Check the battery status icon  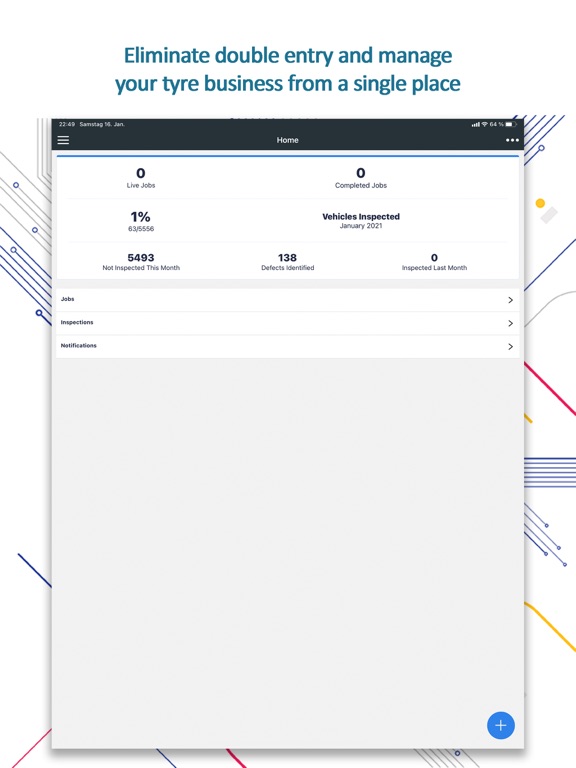[x=511, y=124]
